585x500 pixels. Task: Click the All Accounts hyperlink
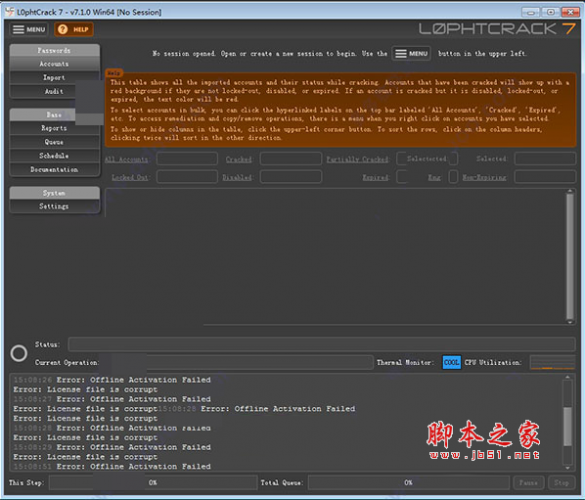[126, 159]
